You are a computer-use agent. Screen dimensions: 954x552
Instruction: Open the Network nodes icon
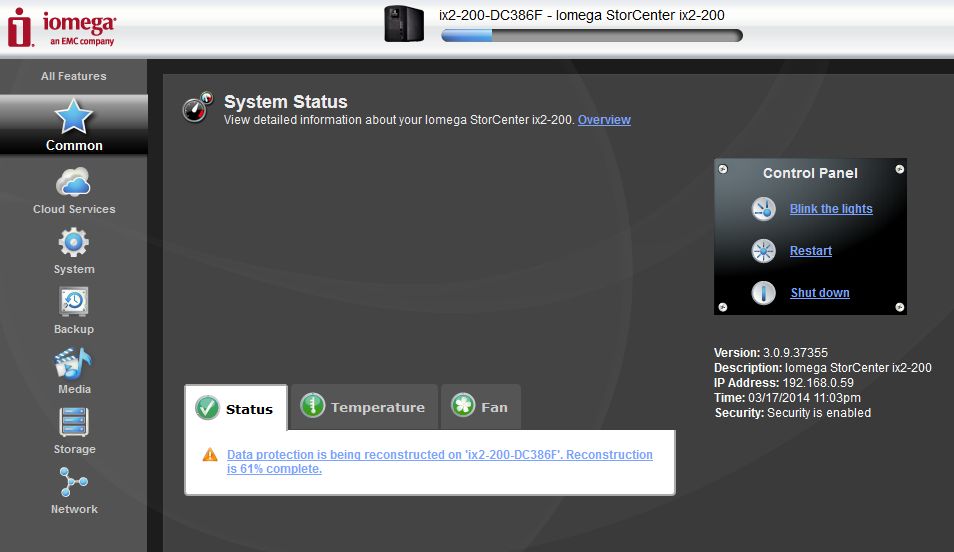click(74, 482)
